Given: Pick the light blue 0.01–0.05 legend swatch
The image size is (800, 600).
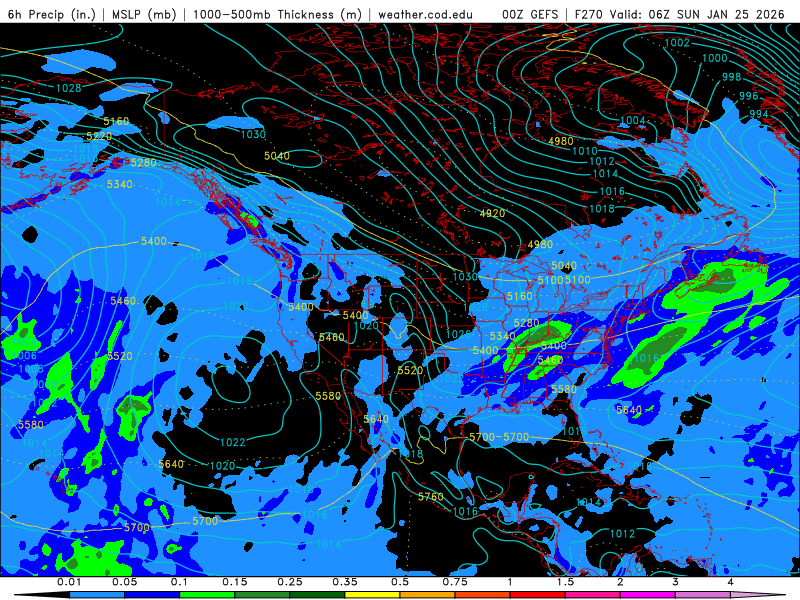Looking at the screenshot, I should click(96, 595).
